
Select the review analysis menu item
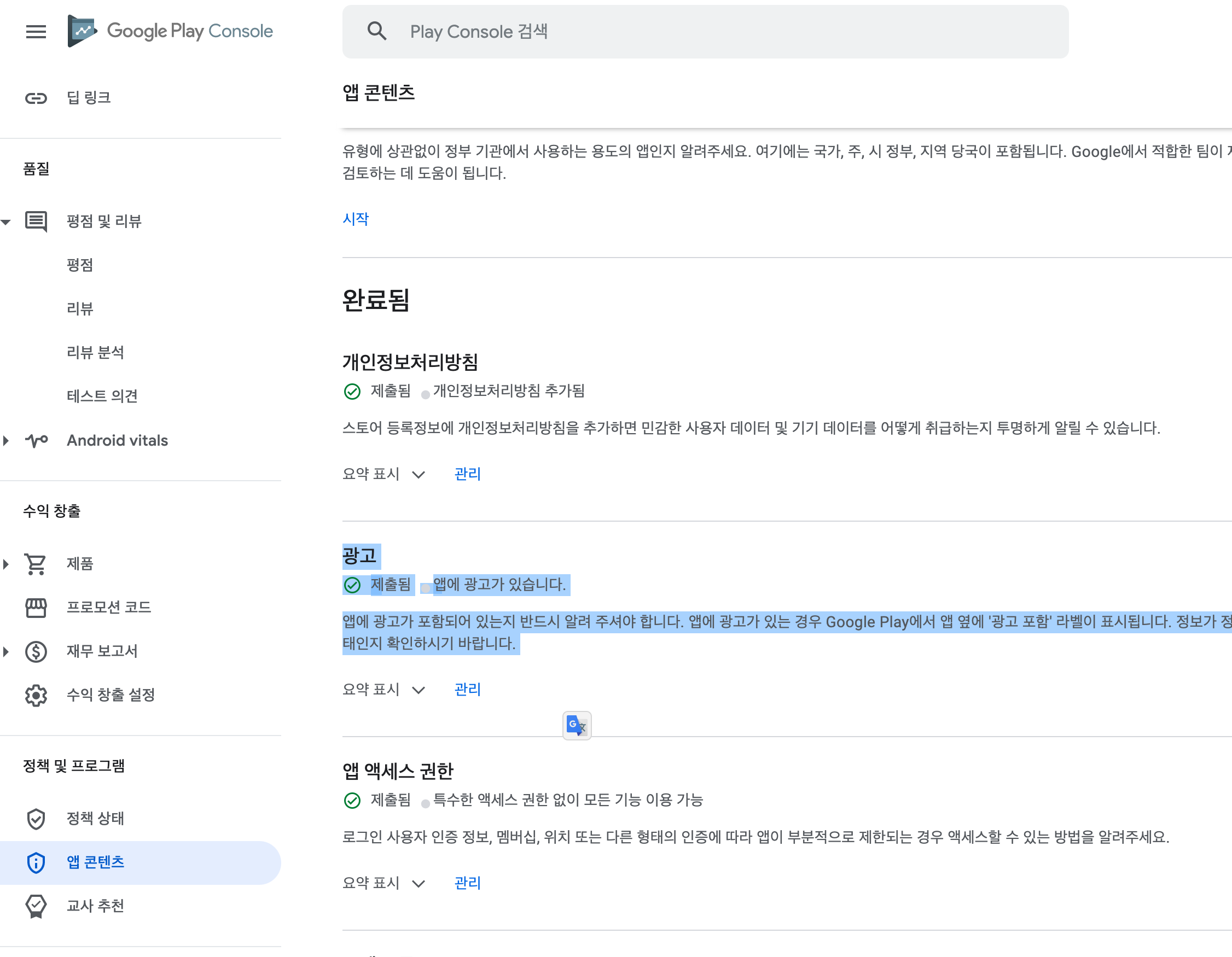pyautogui.click(x=95, y=353)
